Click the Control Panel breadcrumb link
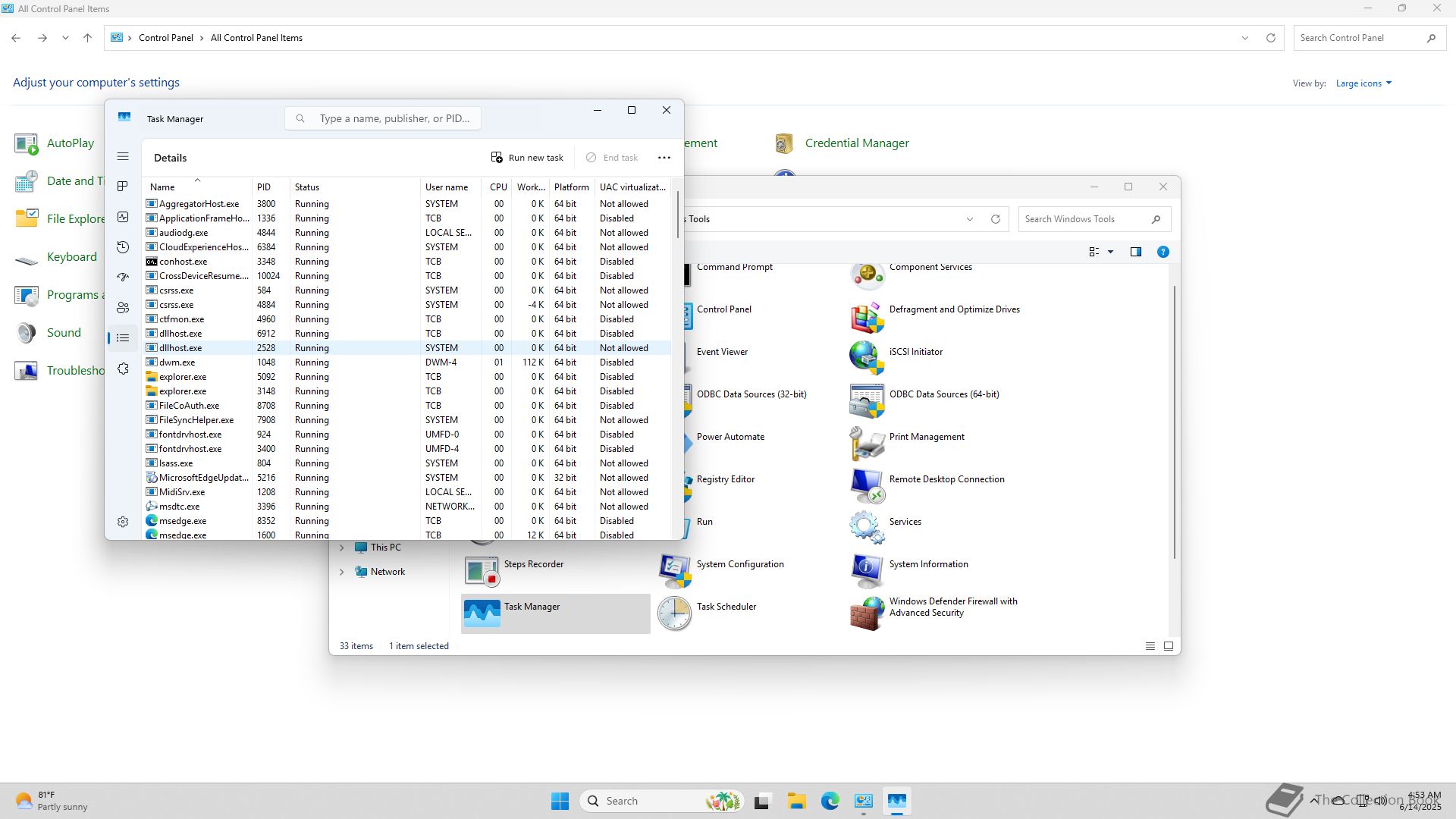Image resolution: width=1456 pixels, height=819 pixels. click(x=165, y=38)
